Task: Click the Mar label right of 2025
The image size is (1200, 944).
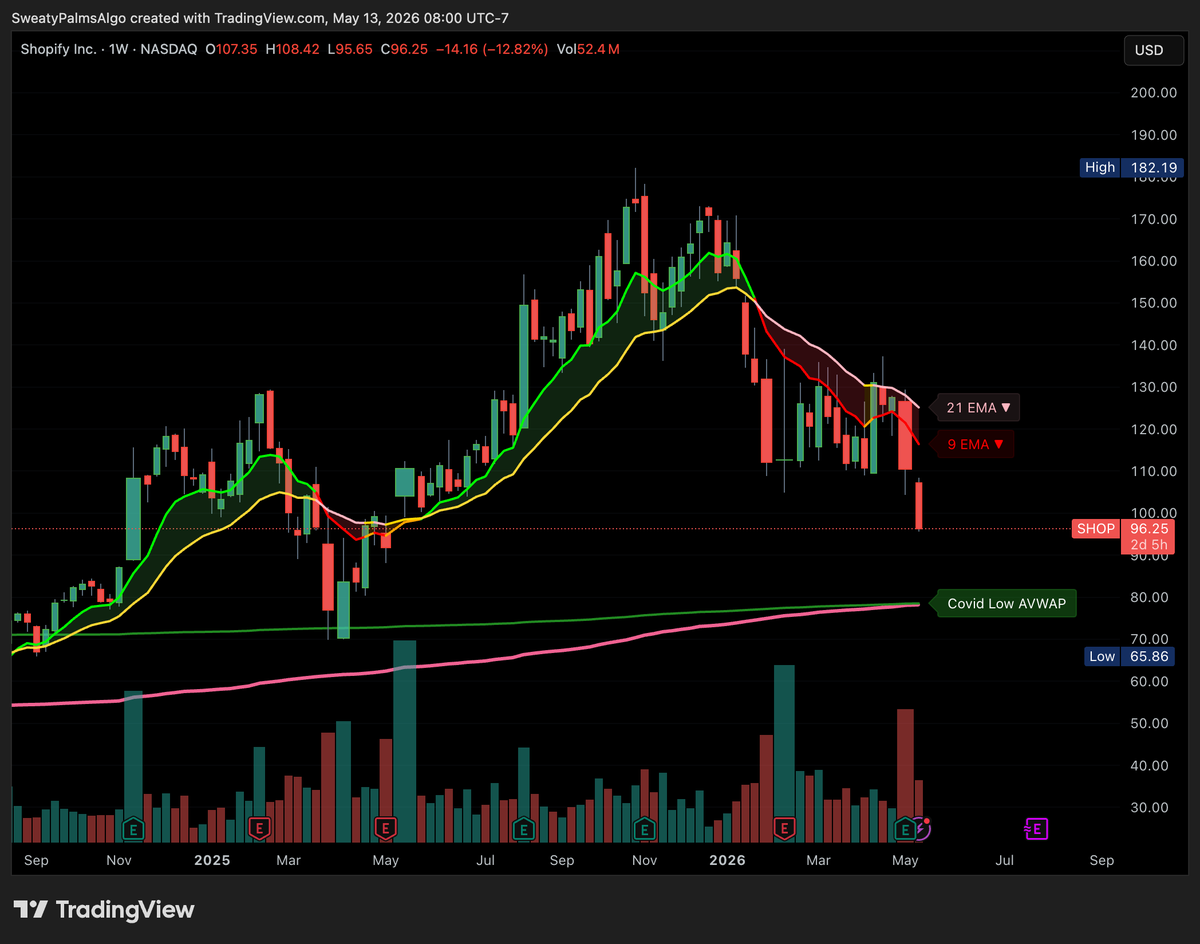Action: pyautogui.click(x=289, y=860)
